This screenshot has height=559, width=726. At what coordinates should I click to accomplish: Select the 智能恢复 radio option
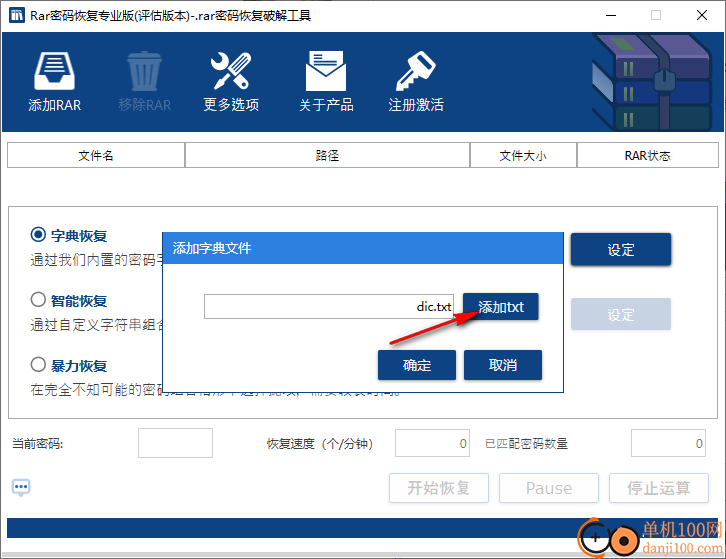click(x=38, y=300)
